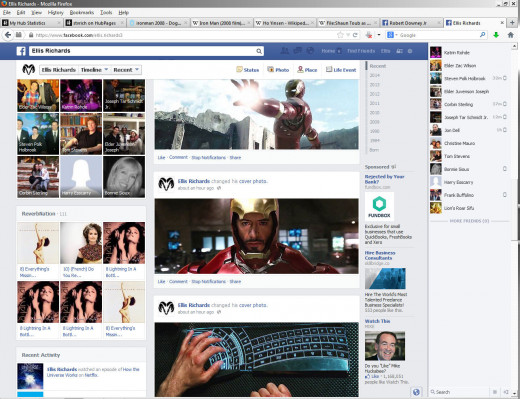This screenshot has width=520, height=399.
Task: Click the Mike Huckabee ad image
Action: (385, 346)
